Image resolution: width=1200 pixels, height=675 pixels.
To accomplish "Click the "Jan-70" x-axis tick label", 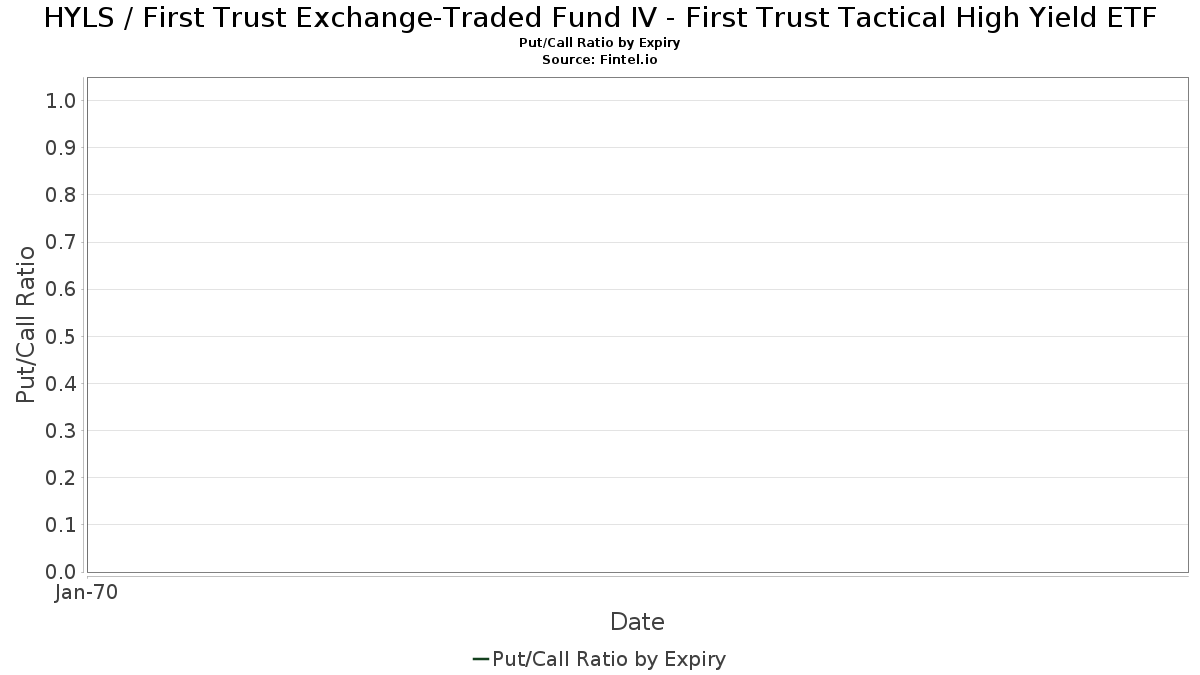I will click(x=87, y=593).
